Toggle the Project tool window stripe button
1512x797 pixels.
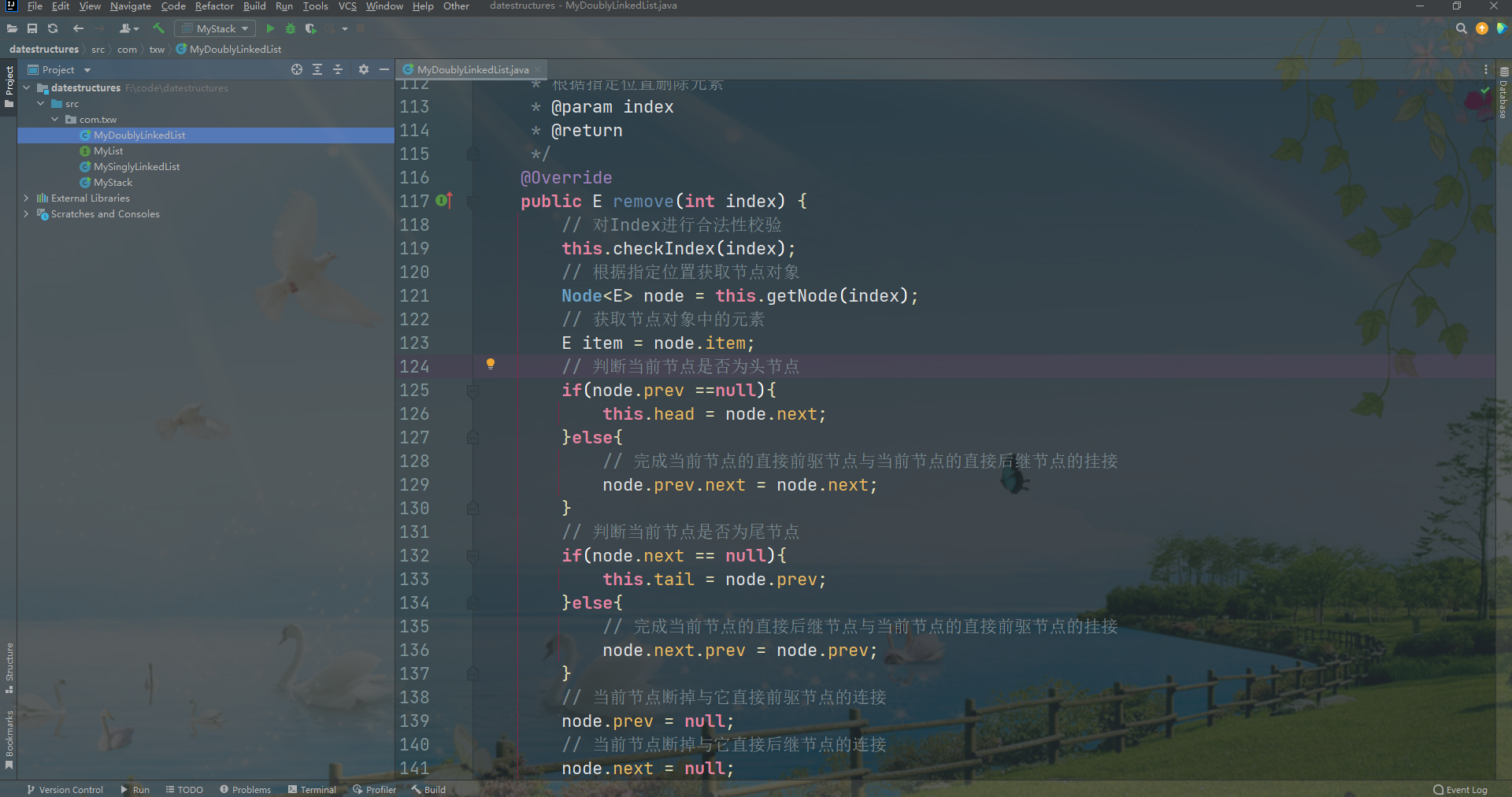pyautogui.click(x=9, y=86)
